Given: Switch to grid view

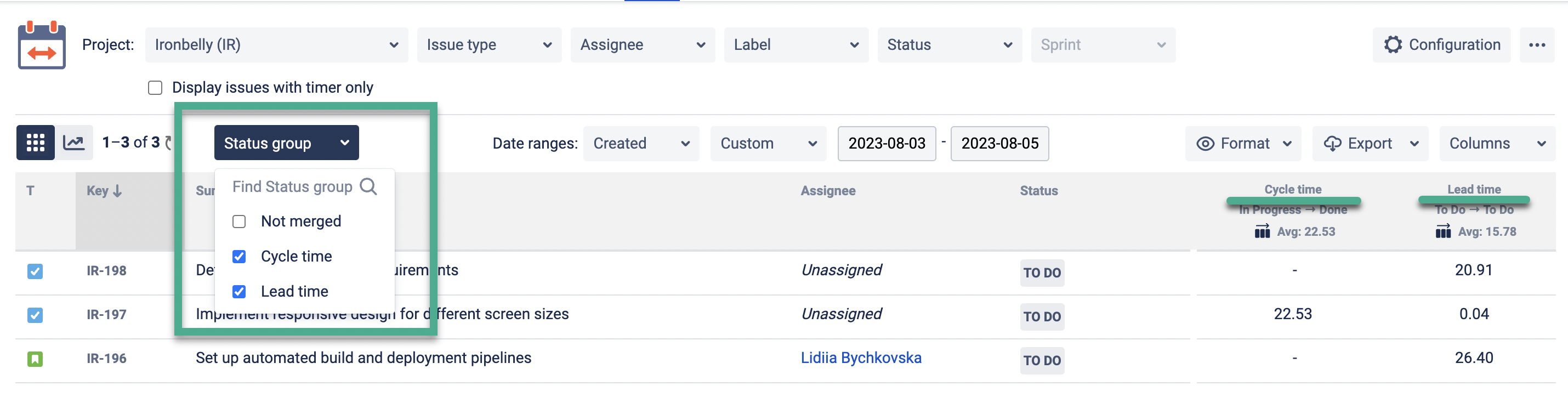Looking at the screenshot, I should coord(35,142).
